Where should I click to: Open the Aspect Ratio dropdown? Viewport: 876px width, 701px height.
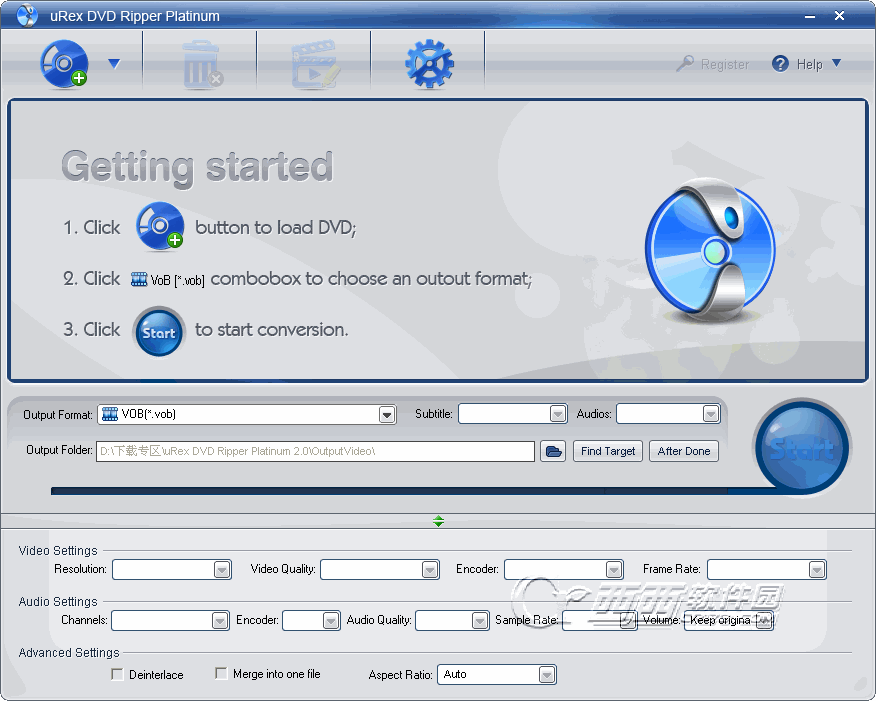[x=546, y=675]
